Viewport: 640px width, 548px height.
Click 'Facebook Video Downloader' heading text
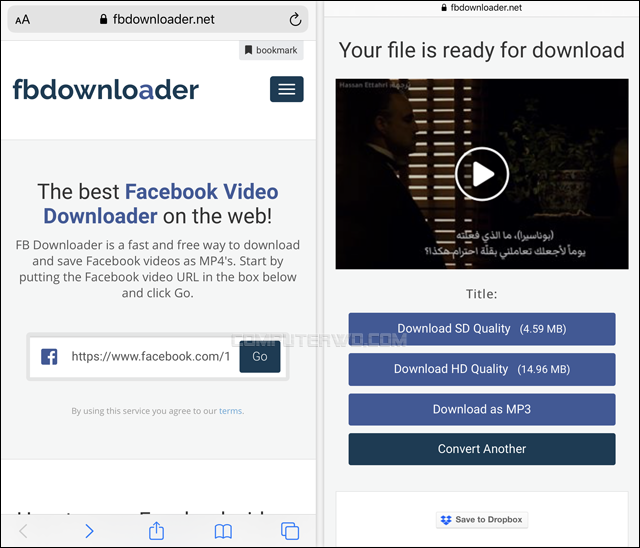coord(161,204)
